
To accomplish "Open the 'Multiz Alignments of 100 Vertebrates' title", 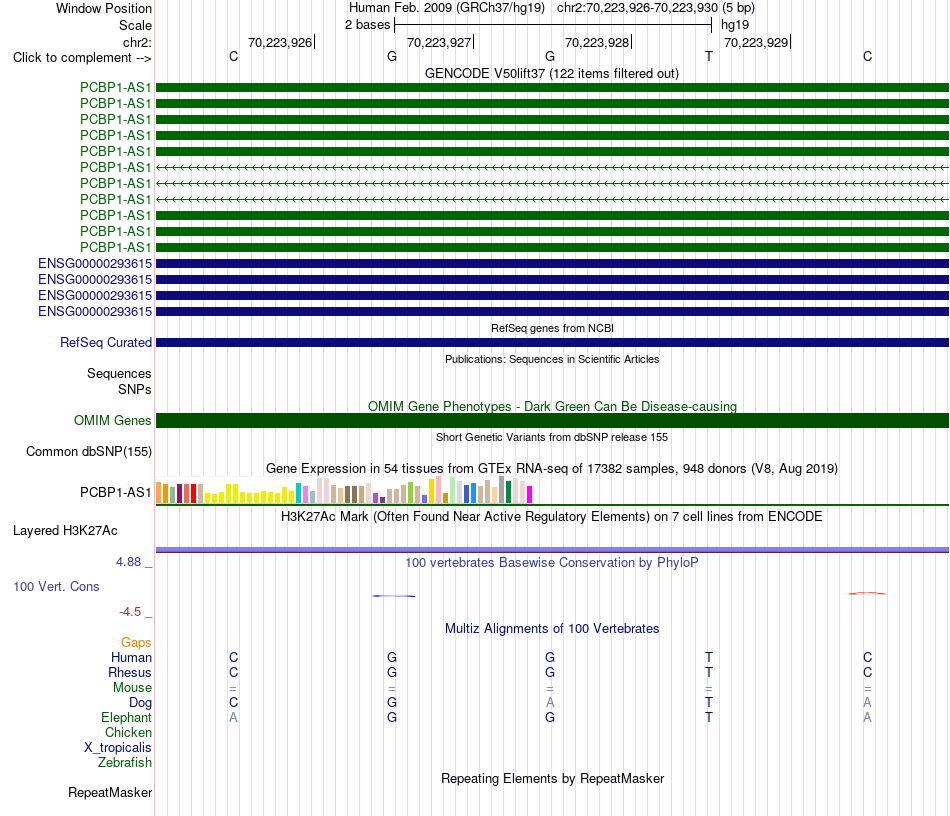I will tap(552, 629).
